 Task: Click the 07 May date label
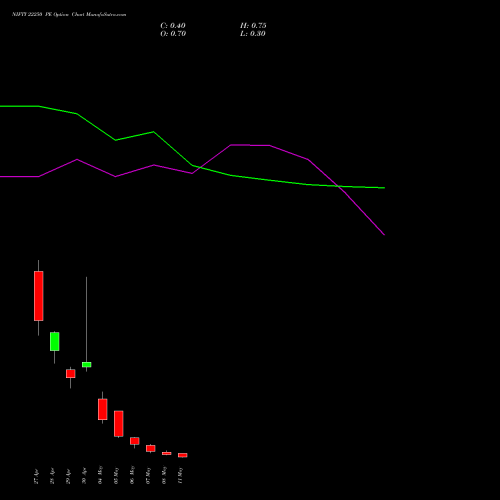point(148,475)
